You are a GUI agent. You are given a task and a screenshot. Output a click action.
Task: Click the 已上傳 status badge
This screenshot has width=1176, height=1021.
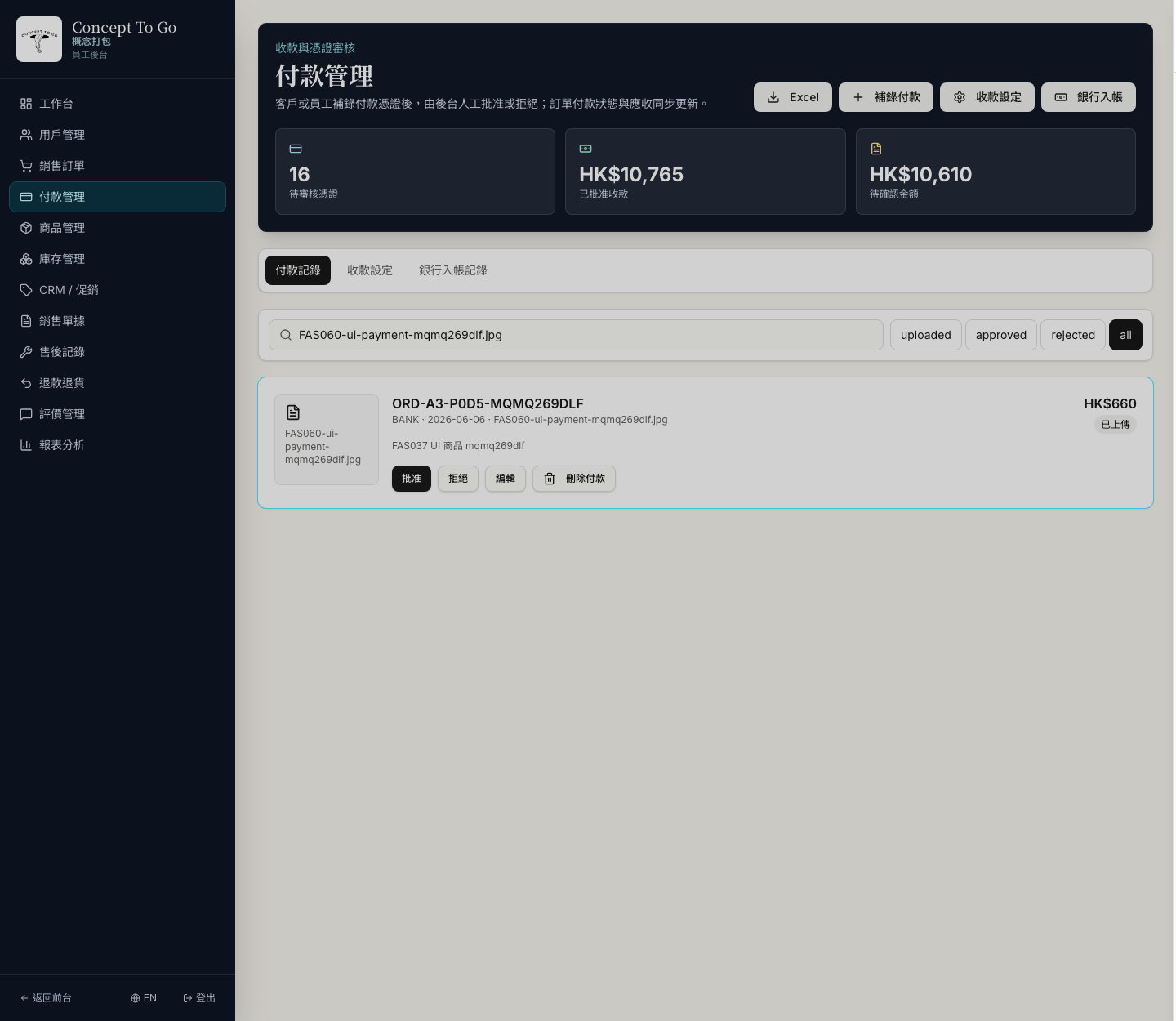1116,424
